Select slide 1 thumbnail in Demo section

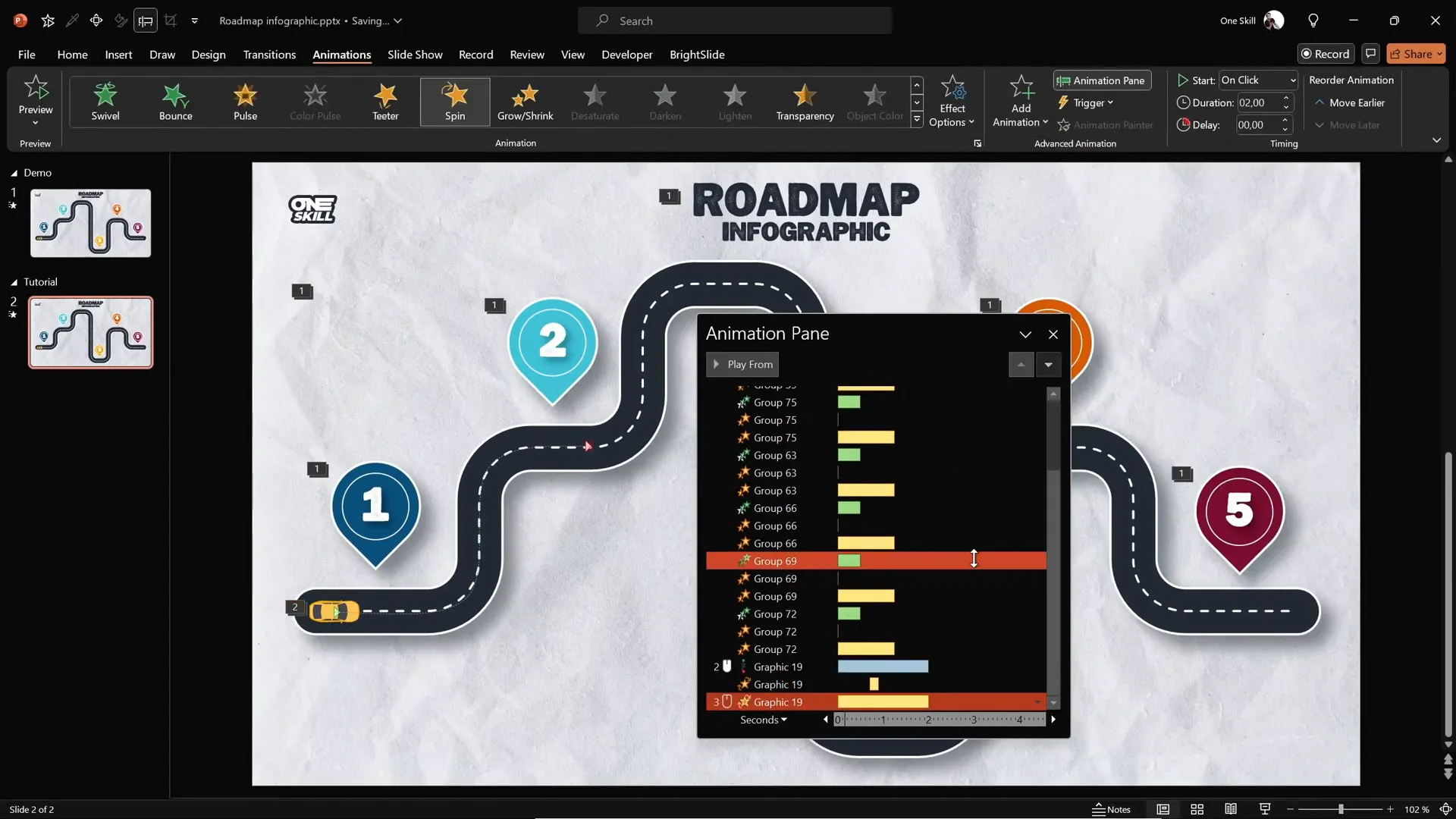coord(90,223)
